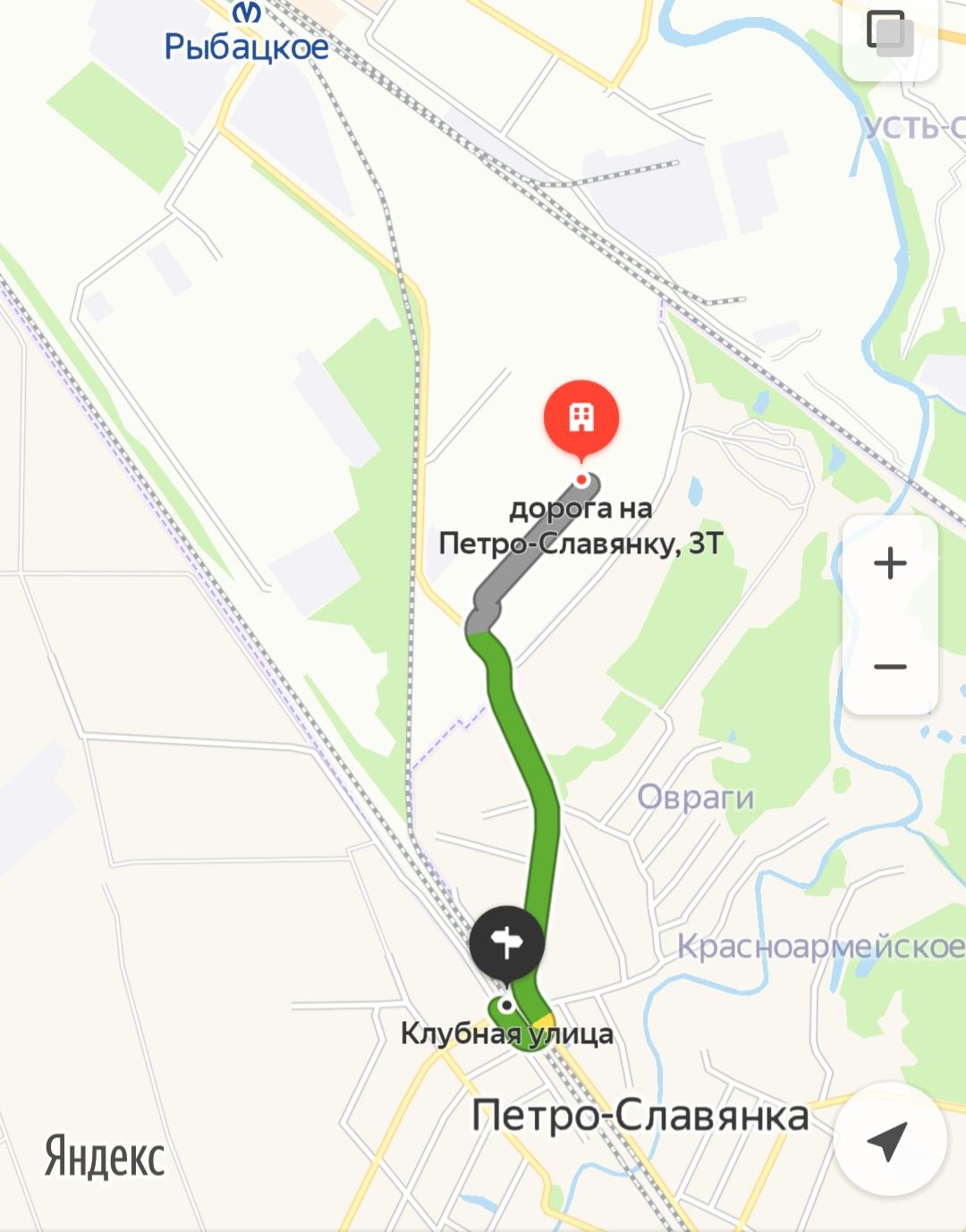
Task: Tap the black signpost start marker
Action: click(x=507, y=944)
